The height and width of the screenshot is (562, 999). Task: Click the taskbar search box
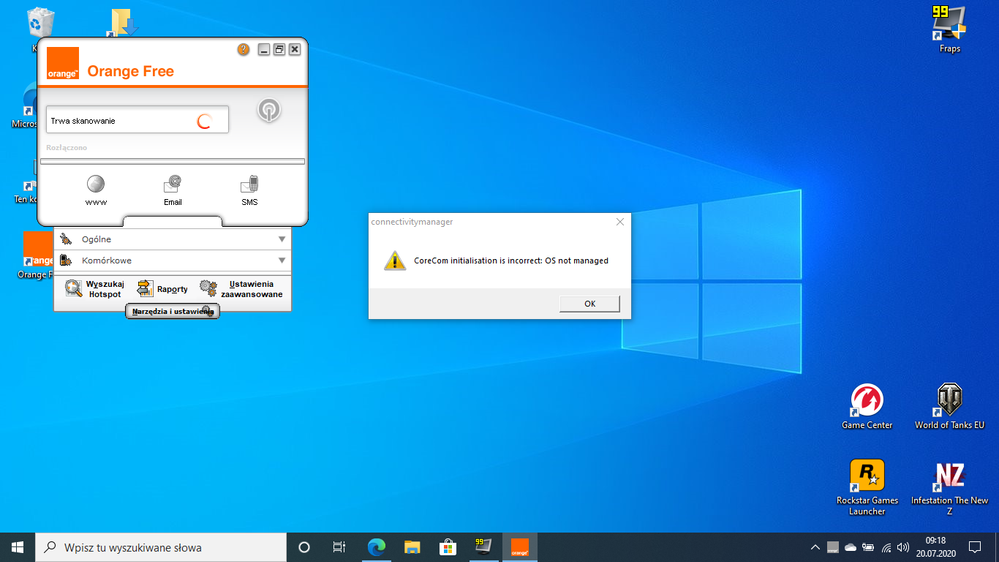point(161,547)
